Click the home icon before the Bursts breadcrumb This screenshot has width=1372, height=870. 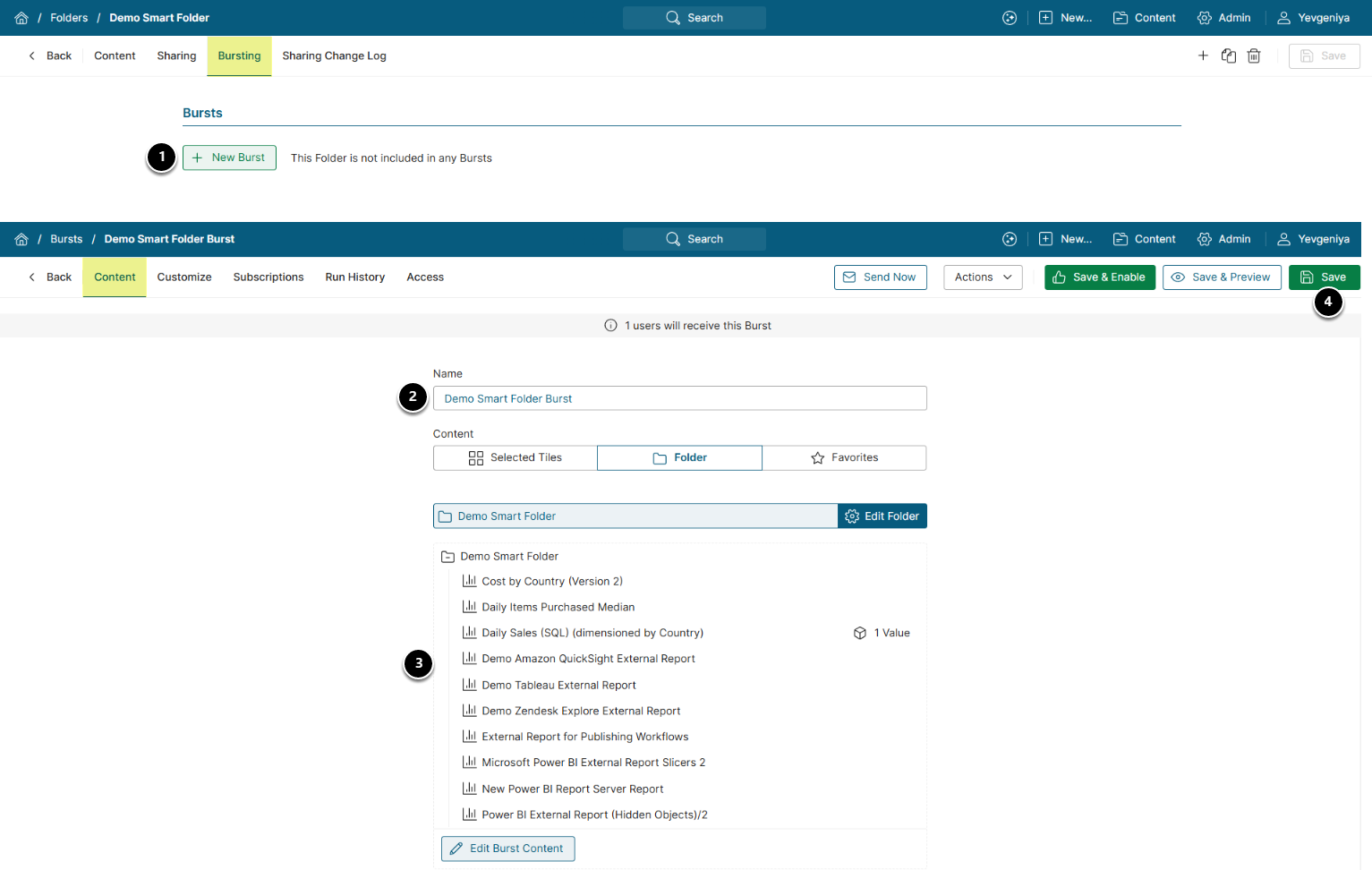pyautogui.click(x=21, y=239)
